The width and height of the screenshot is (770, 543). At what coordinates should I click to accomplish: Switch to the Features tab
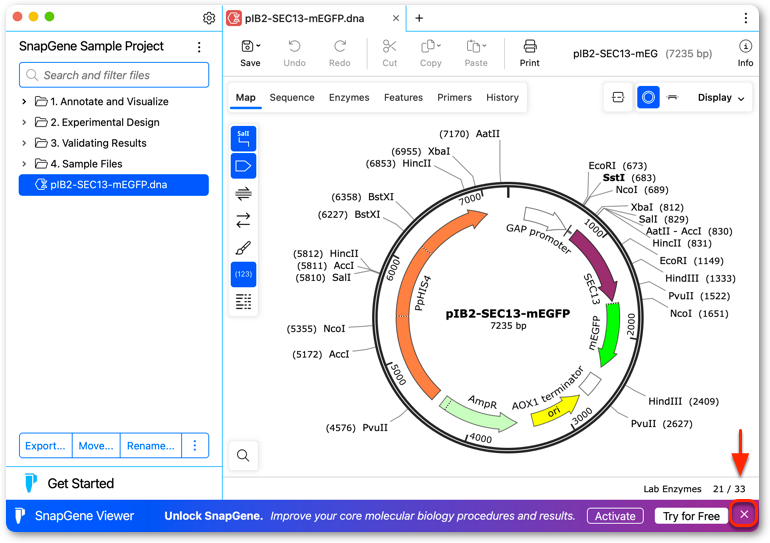click(x=403, y=97)
